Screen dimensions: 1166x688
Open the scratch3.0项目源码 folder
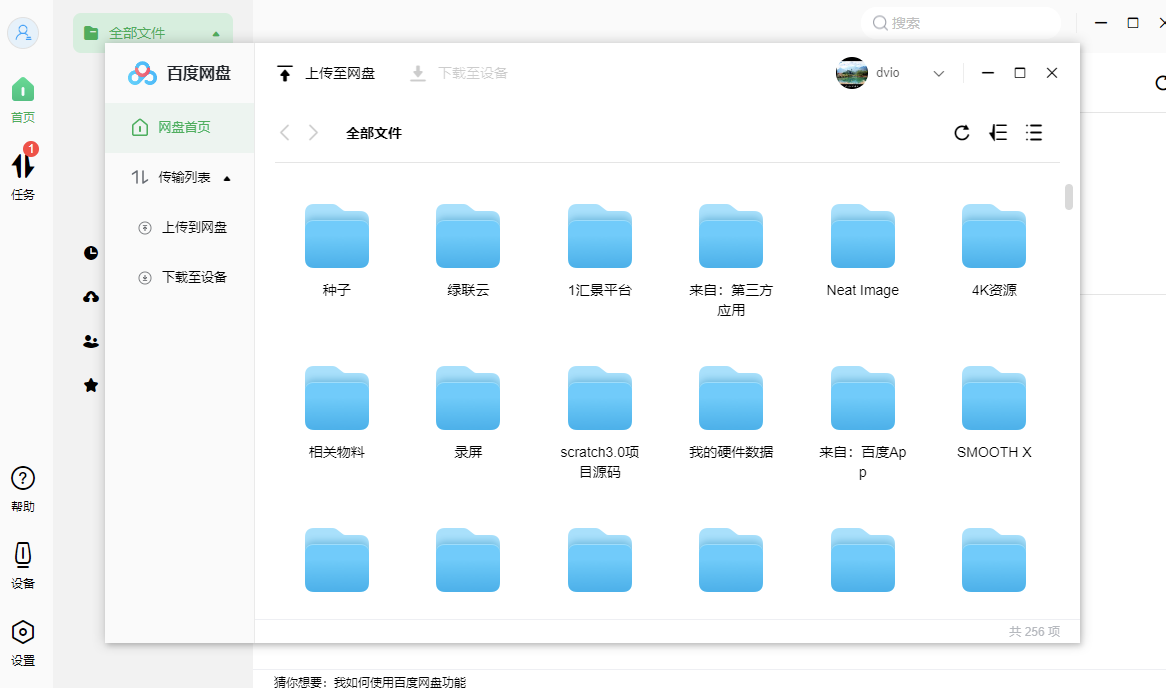(x=599, y=399)
